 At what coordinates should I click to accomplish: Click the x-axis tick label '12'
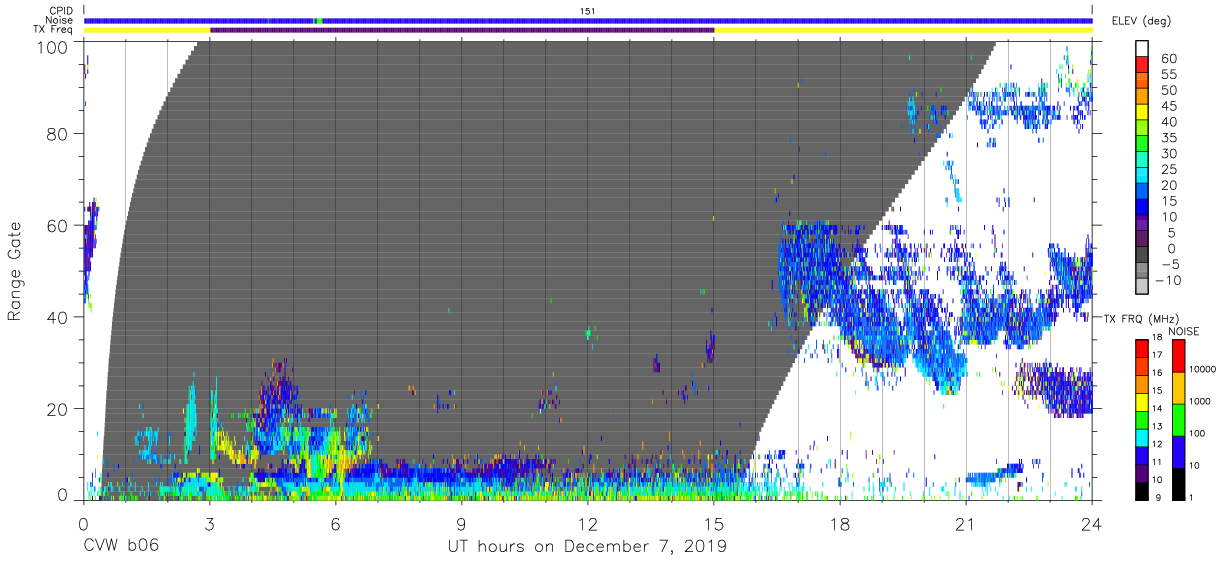pos(587,522)
